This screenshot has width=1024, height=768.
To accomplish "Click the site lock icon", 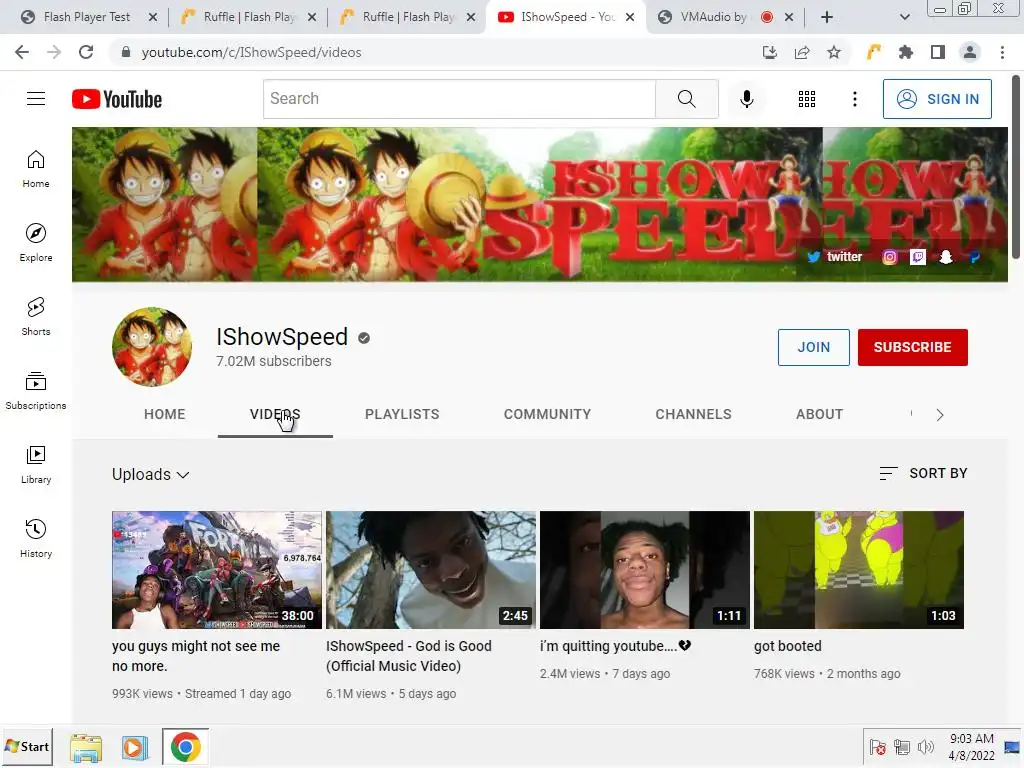I will 126,52.
